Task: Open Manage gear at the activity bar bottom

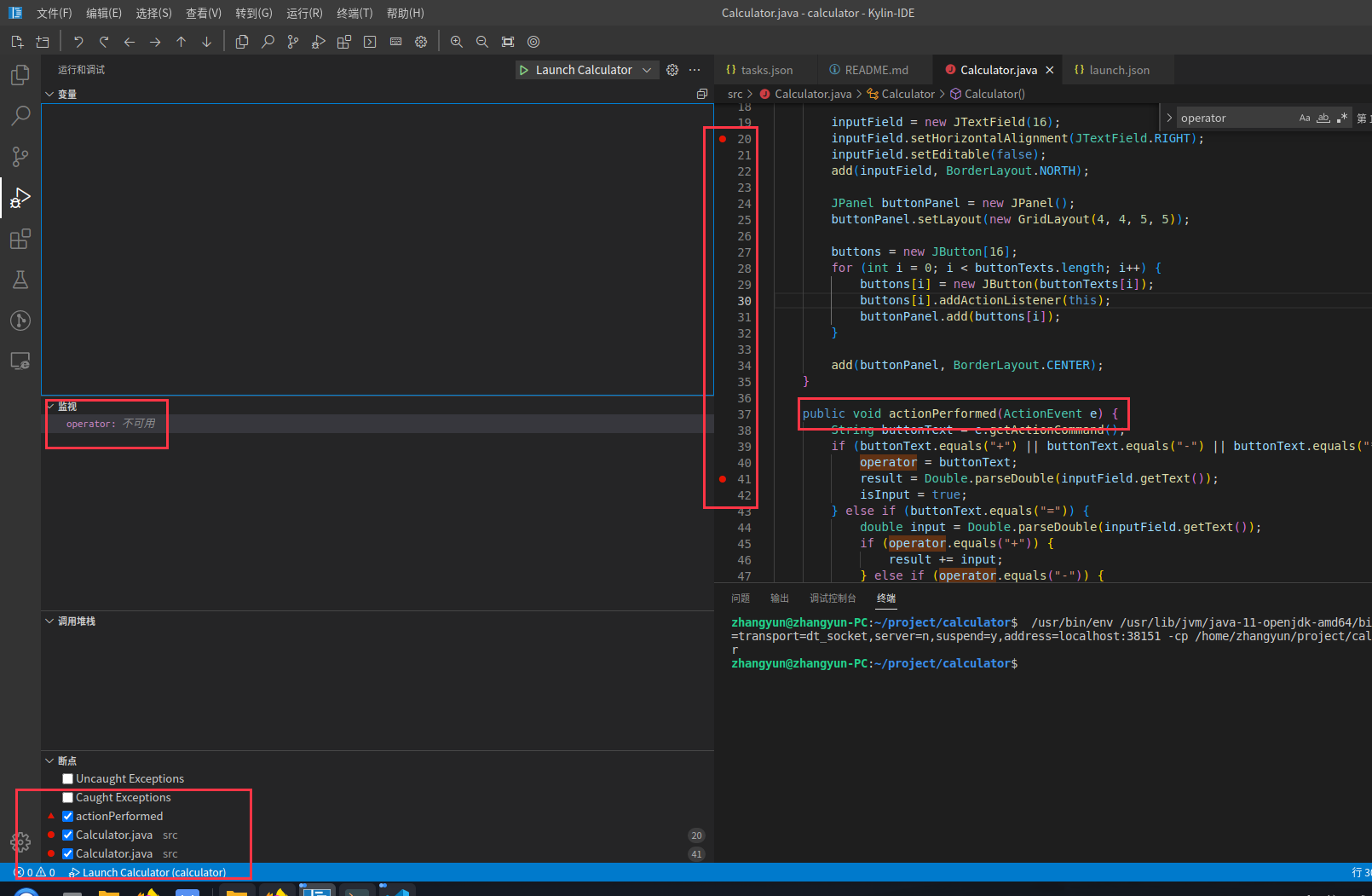Action: pyautogui.click(x=20, y=842)
